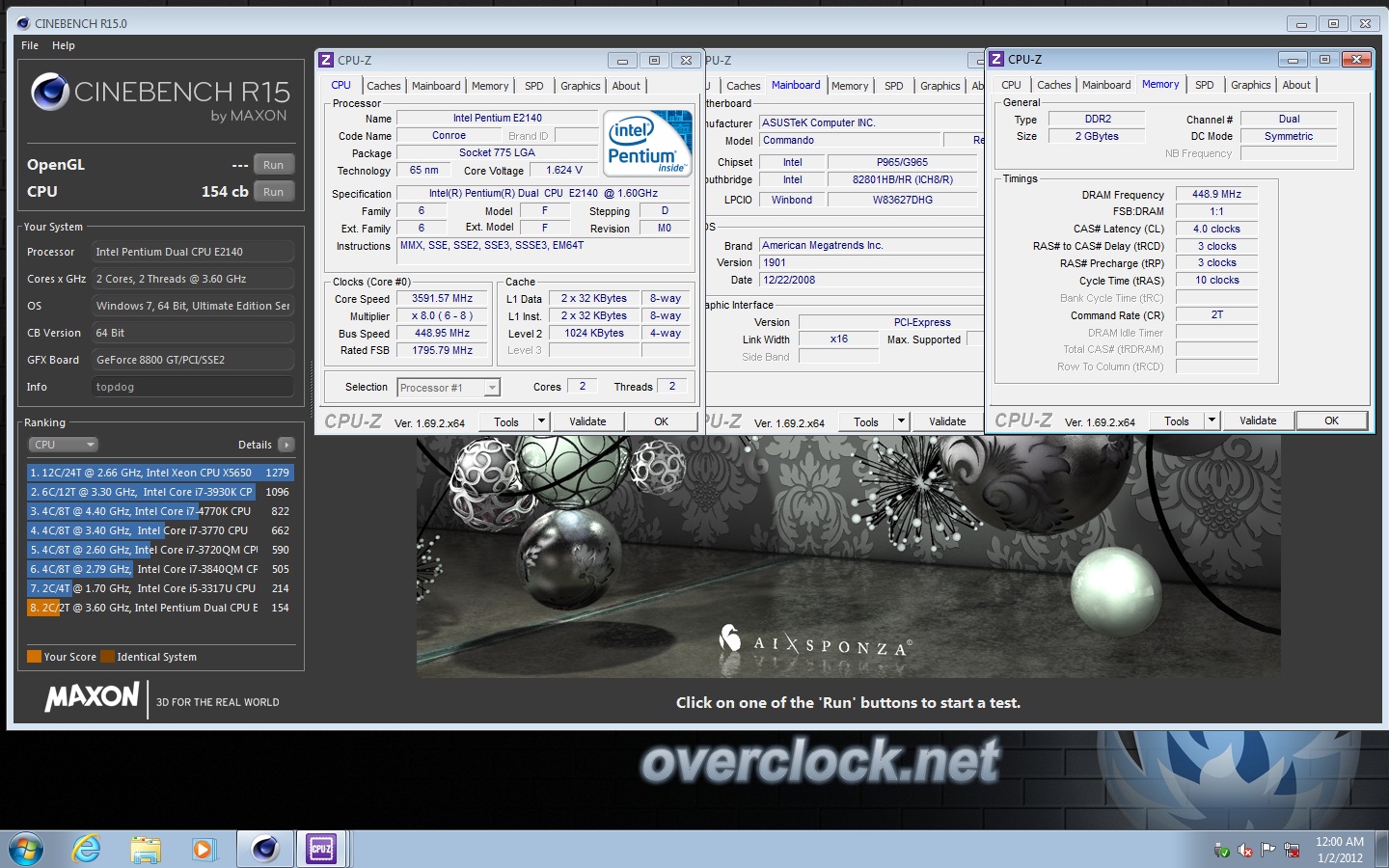Switch to About tab in right CPU-Z window

[x=1296, y=85]
